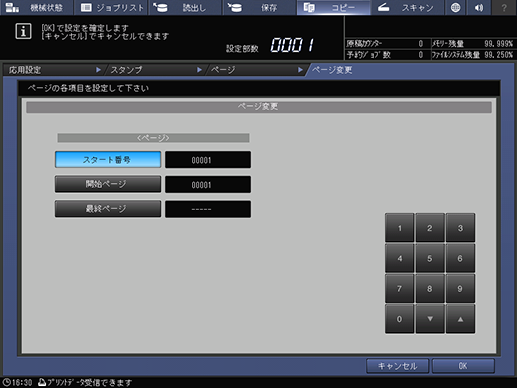517x388 pixels.
Task: Open the ジョブリスト job list tab
Action: [111, 7]
